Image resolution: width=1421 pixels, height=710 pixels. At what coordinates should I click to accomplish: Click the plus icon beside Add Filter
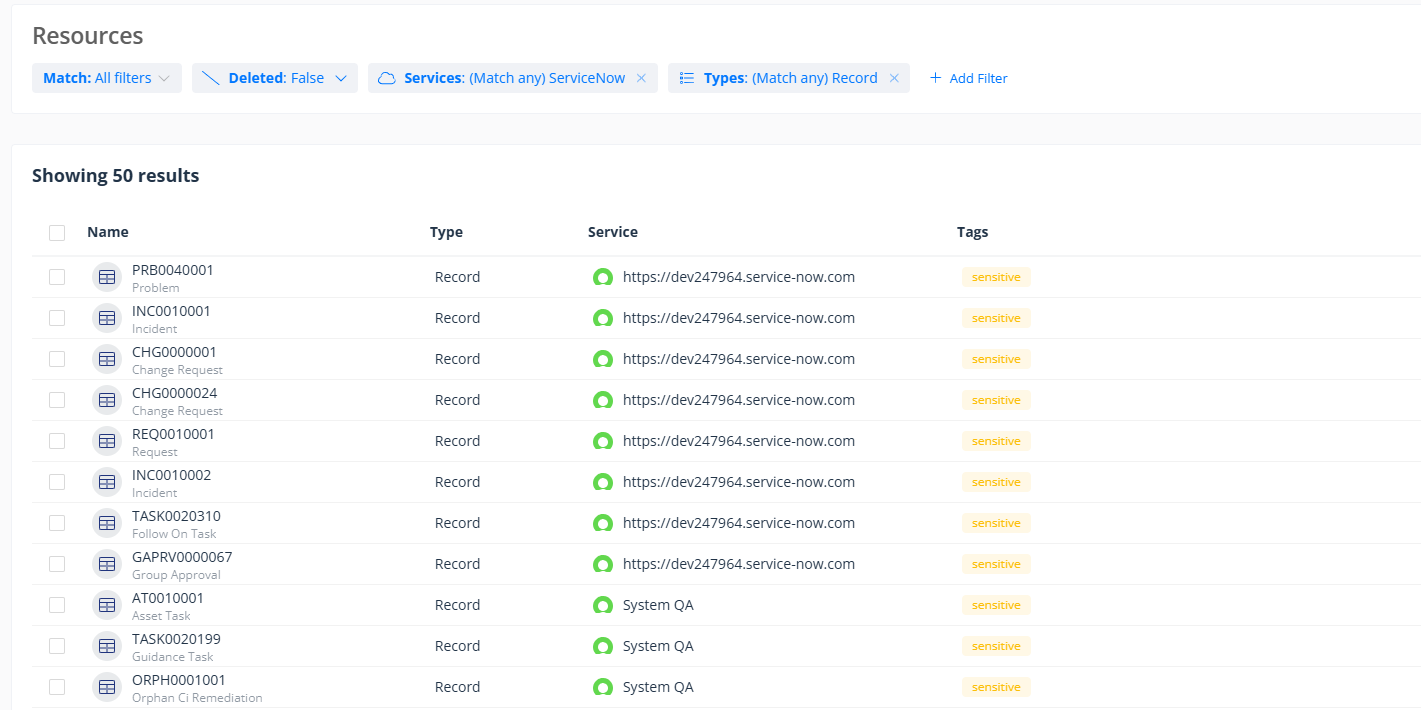coord(936,78)
